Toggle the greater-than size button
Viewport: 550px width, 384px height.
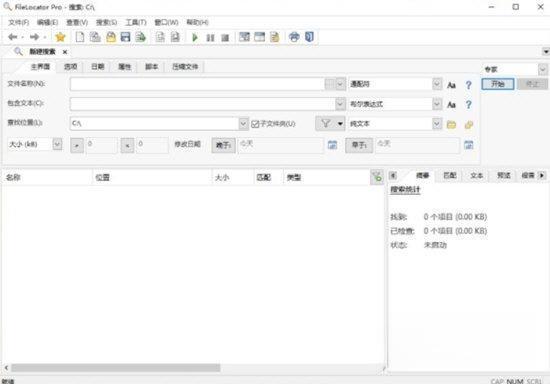77,145
